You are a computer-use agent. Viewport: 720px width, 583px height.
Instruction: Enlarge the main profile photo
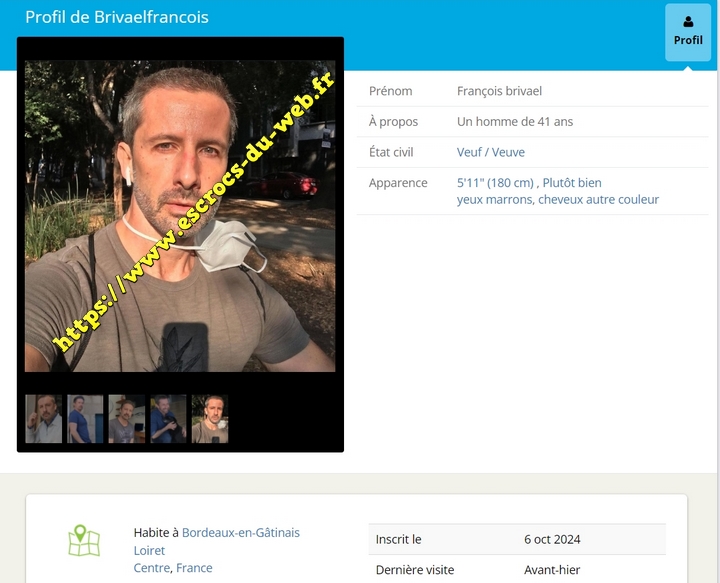click(x=180, y=215)
